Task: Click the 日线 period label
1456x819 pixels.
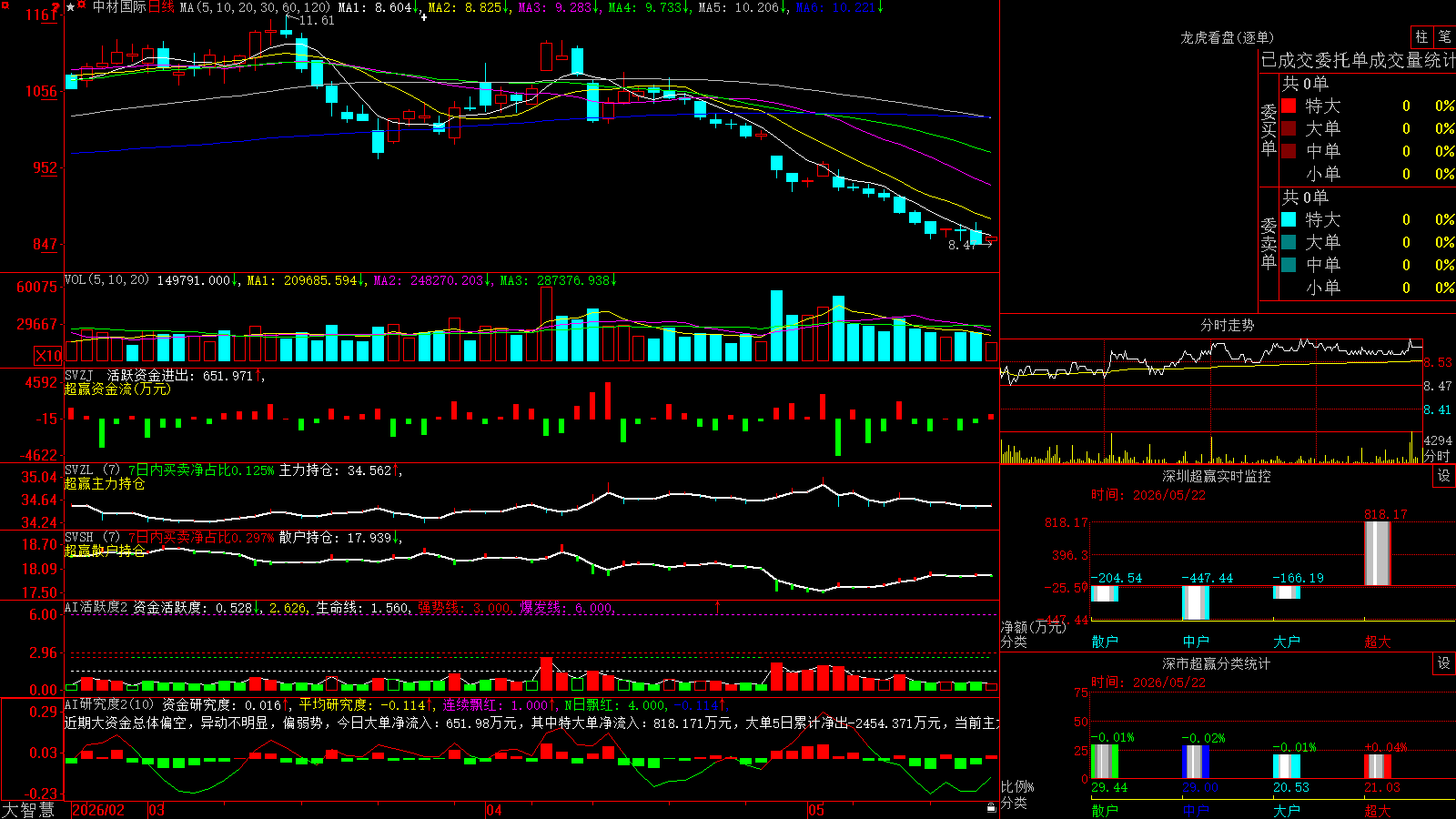Action: [x=161, y=7]
